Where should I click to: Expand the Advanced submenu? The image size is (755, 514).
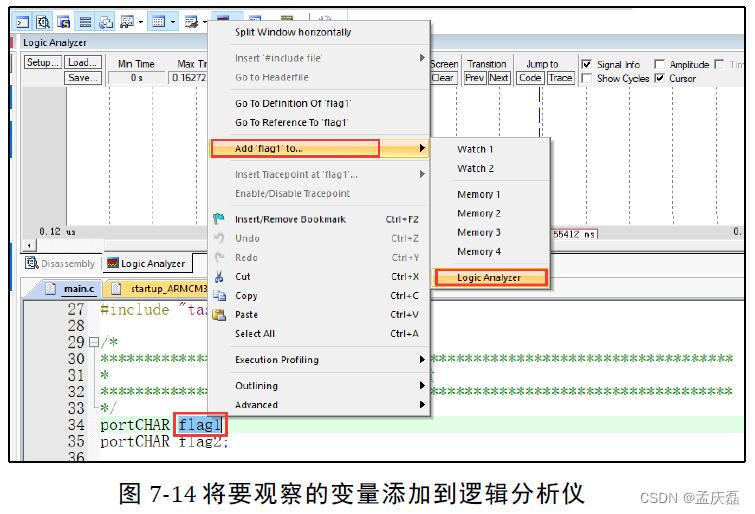coord(422,405)
